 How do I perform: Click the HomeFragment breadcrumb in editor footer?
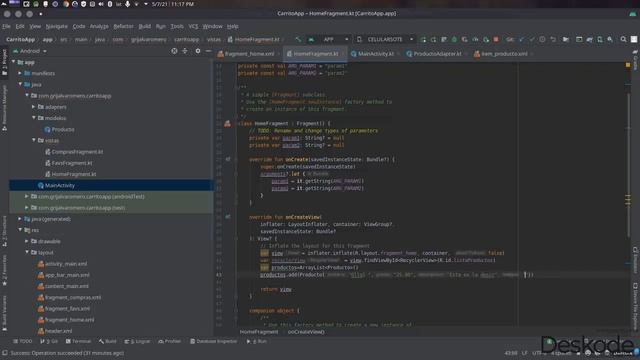click(x=259, y=332)
